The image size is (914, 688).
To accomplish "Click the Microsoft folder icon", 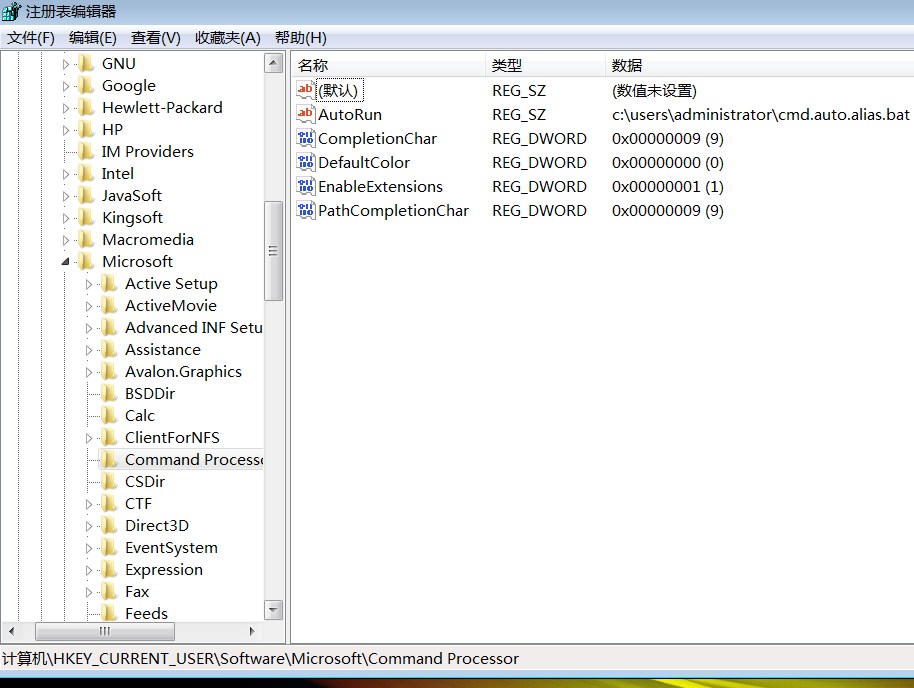I will tap(86, 261).
